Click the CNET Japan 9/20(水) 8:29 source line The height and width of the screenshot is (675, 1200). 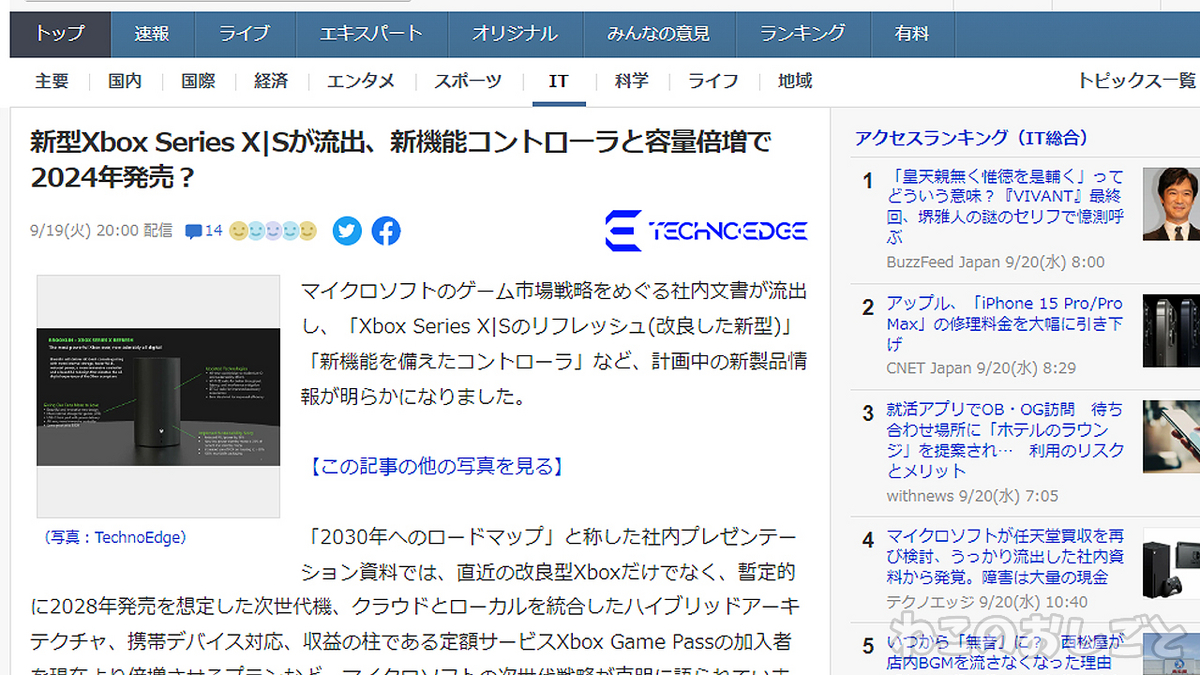pos(981,368)
